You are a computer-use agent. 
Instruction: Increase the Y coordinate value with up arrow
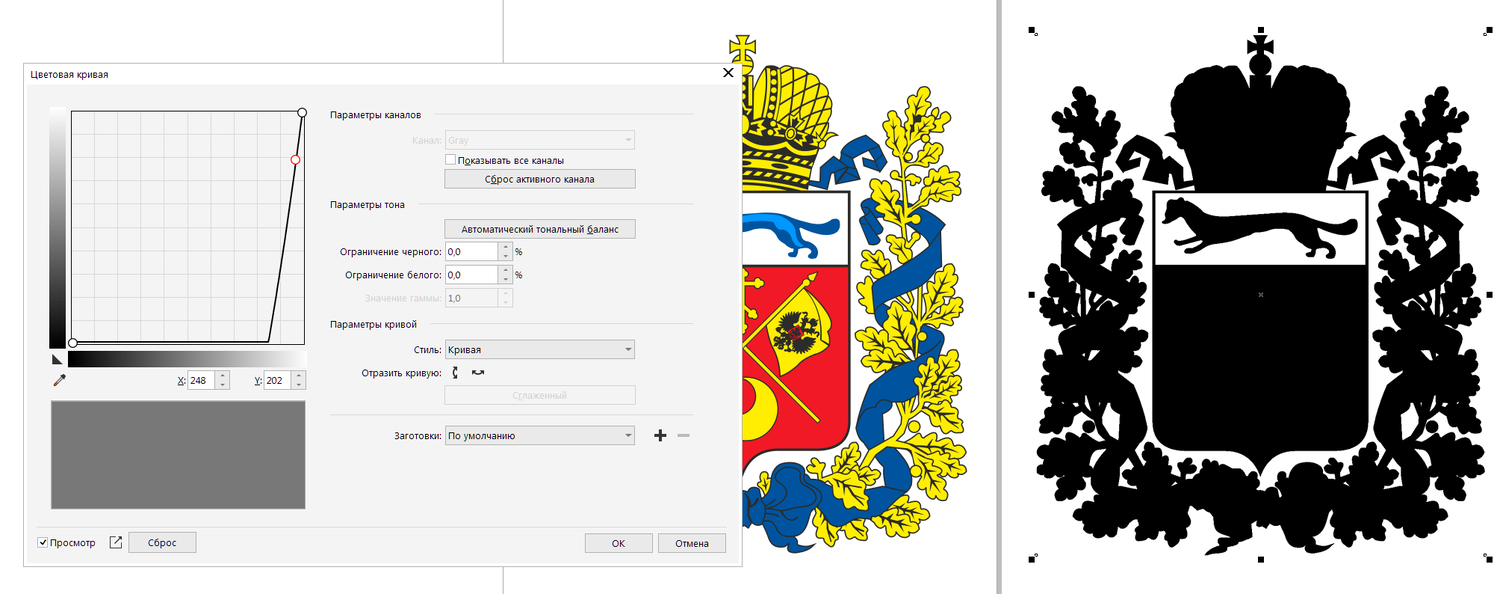pyautogui.click(x=299, y=376)
